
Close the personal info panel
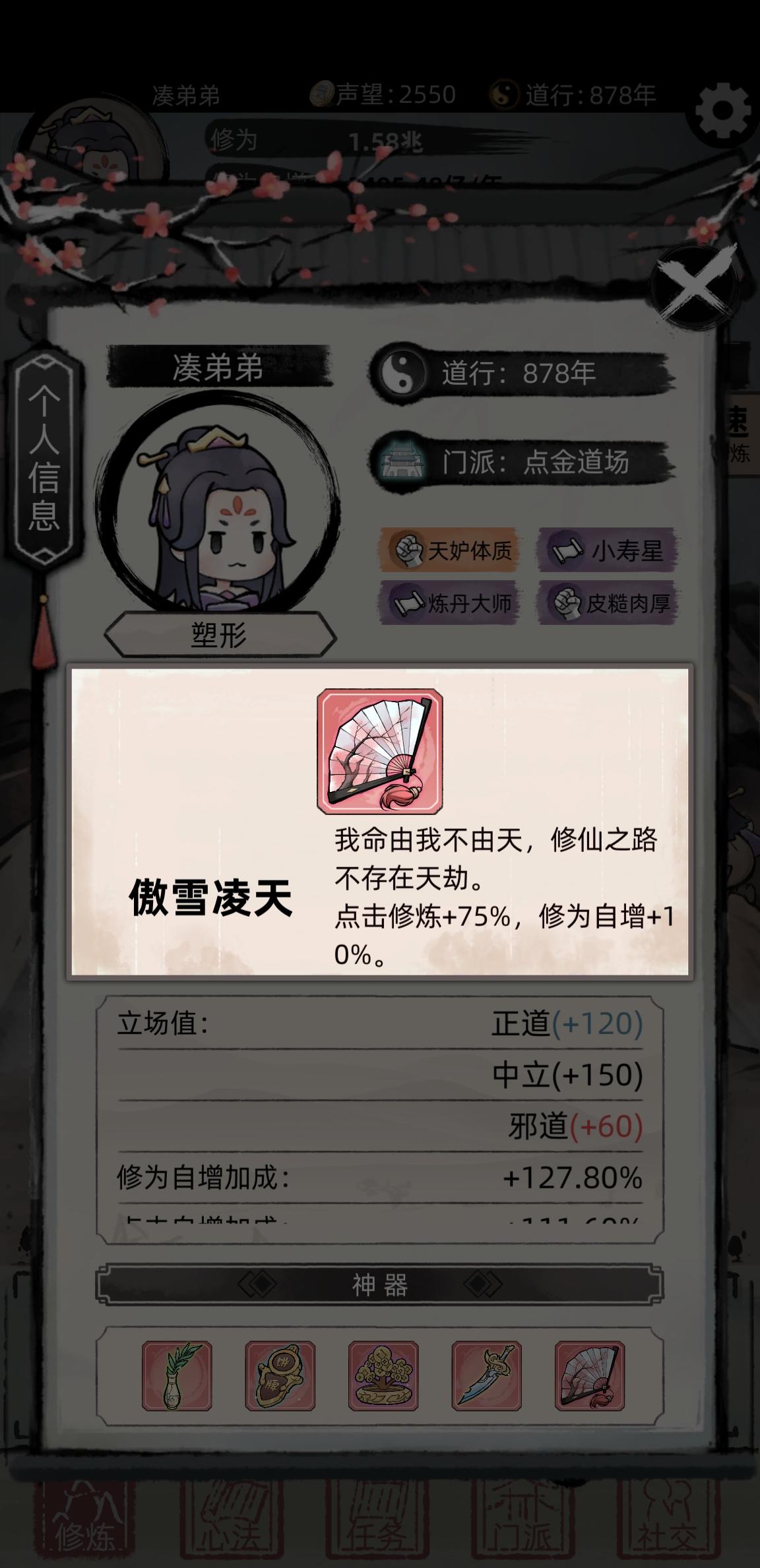click(x=693, y=286)
